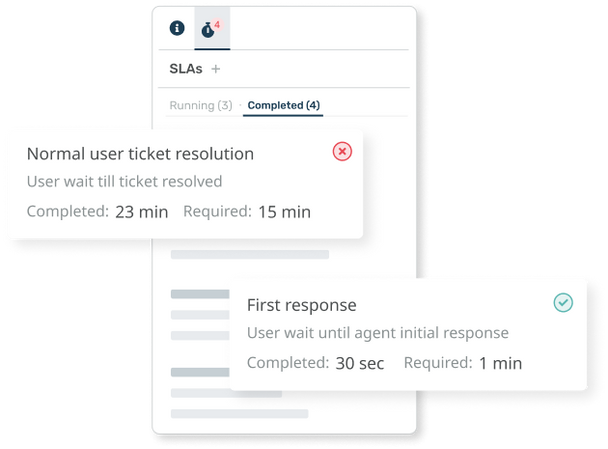Viewport: 608px width, 449px height.
Task: Click the red X breached status icon
Action: (342, 151)
